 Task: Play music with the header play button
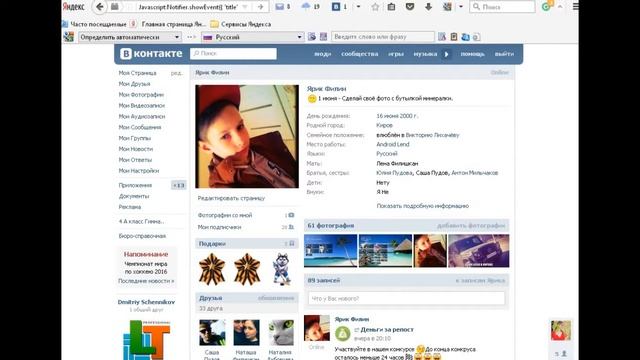tap(447, 54)
